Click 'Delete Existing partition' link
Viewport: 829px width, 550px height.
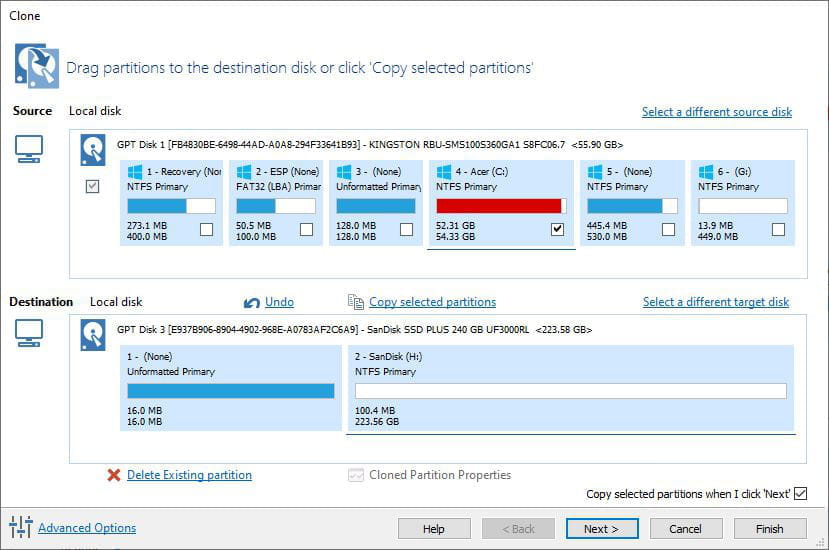pos(189,475)
